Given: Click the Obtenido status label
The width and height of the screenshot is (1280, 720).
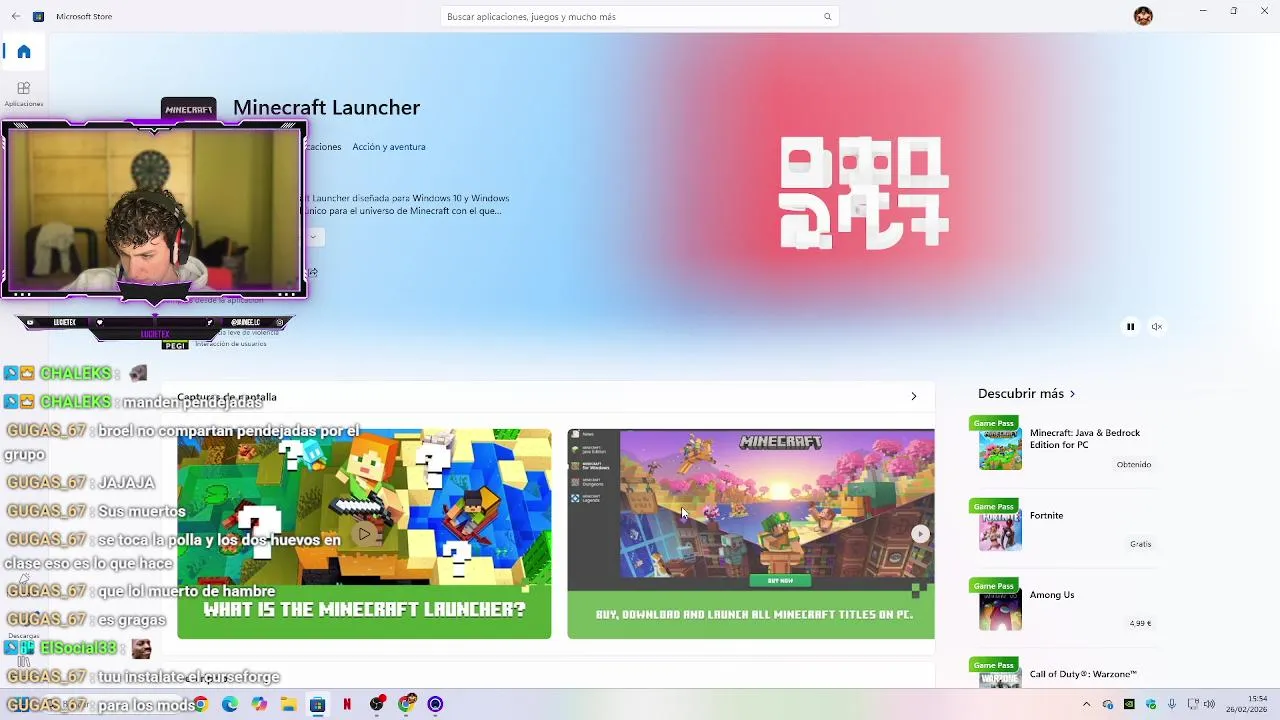Looking at the screenshot, I should (x=1134, y=465).
